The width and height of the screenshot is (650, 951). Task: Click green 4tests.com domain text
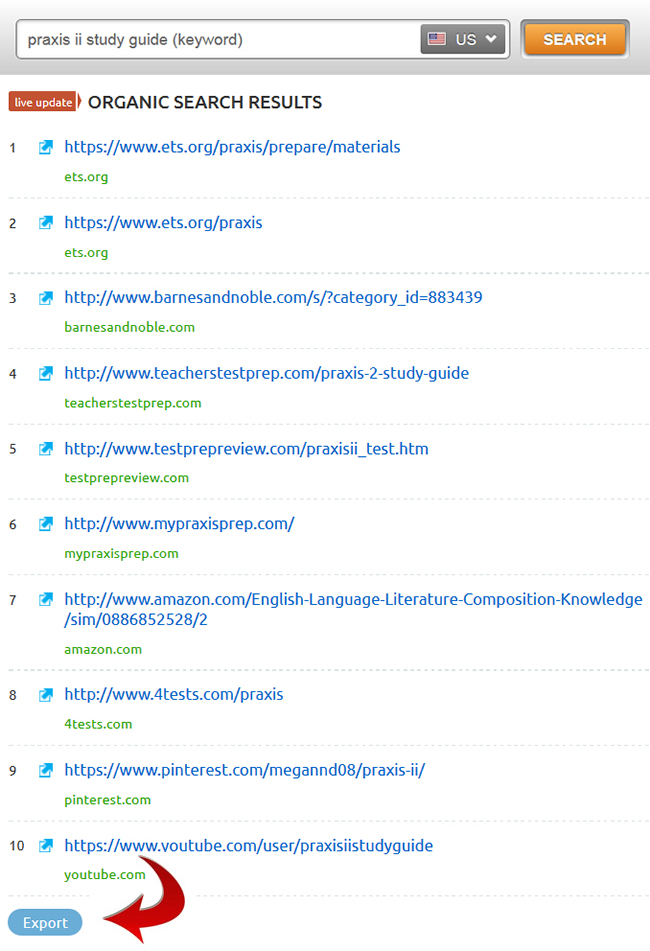[98, 724]
